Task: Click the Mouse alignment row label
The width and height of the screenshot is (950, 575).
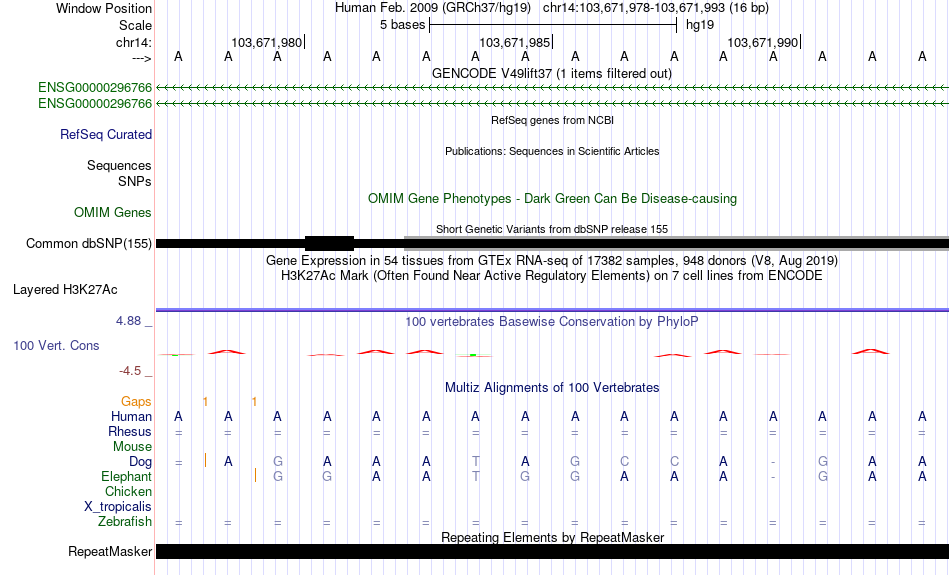Action: (132, 447)
